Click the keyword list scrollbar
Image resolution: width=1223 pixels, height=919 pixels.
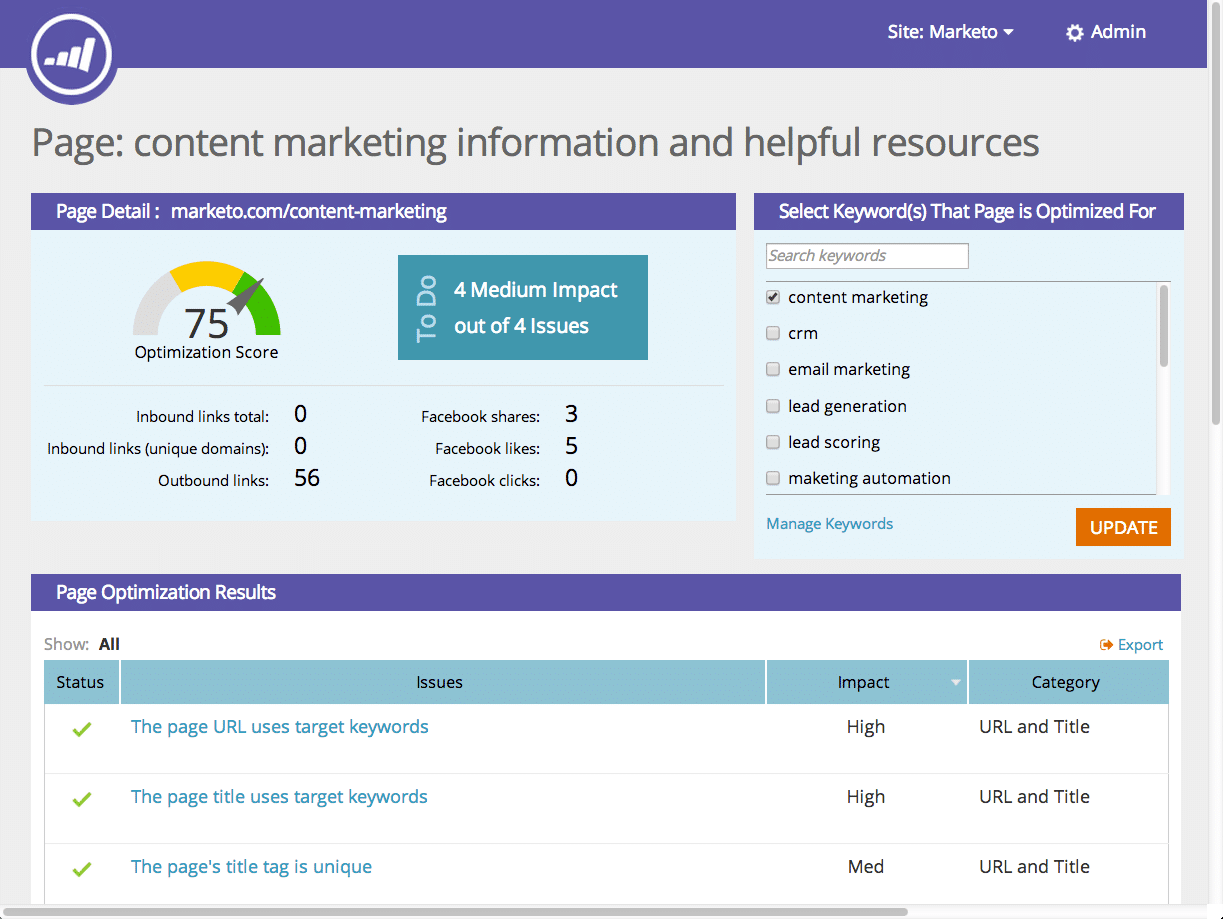[x=1163, y=327]
